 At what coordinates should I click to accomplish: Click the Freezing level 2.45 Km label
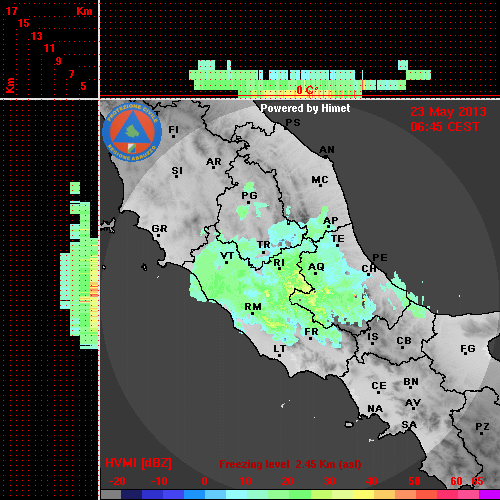[290, 464]
